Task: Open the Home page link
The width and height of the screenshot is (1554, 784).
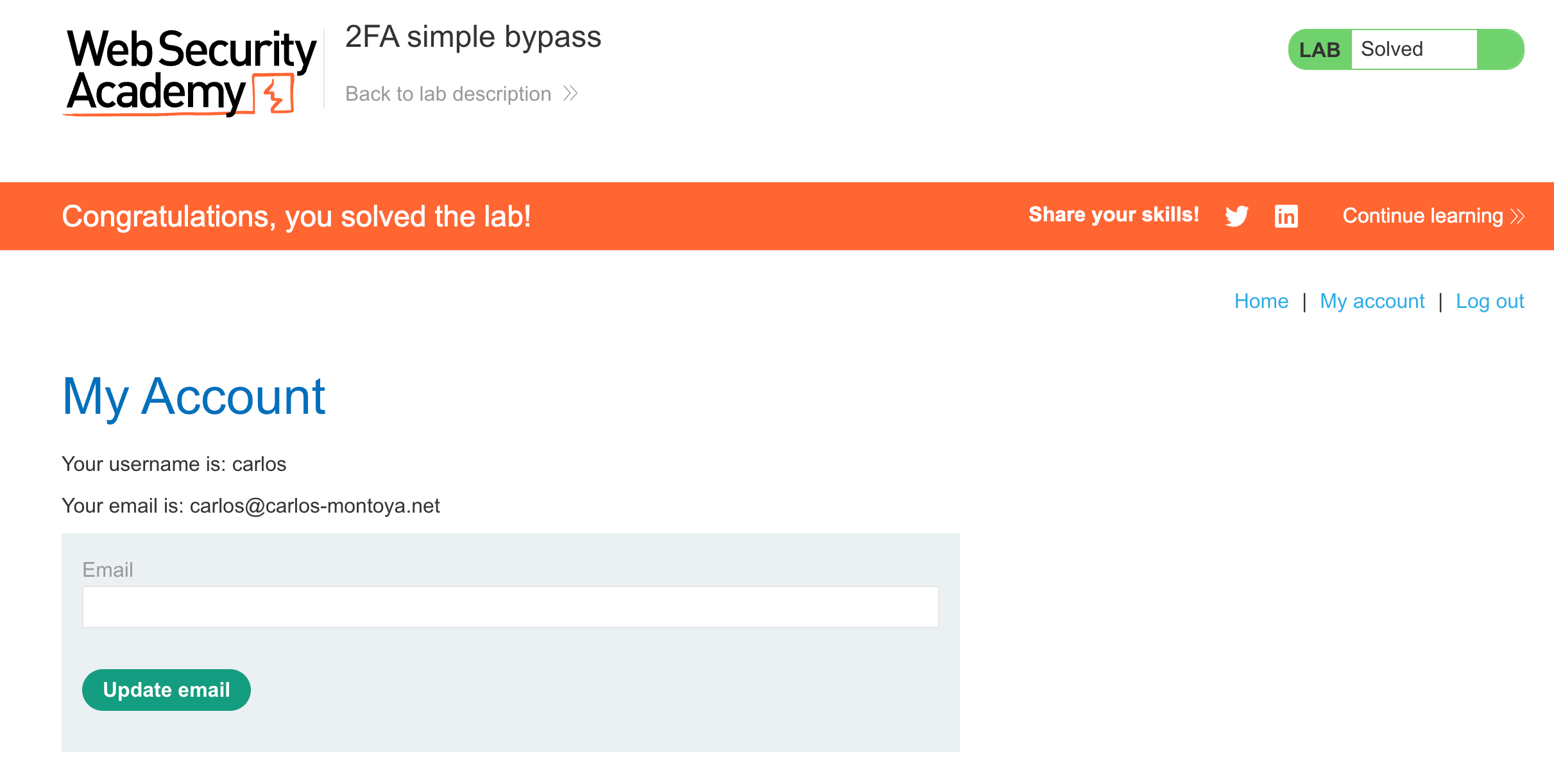Action: point(1261,301)
